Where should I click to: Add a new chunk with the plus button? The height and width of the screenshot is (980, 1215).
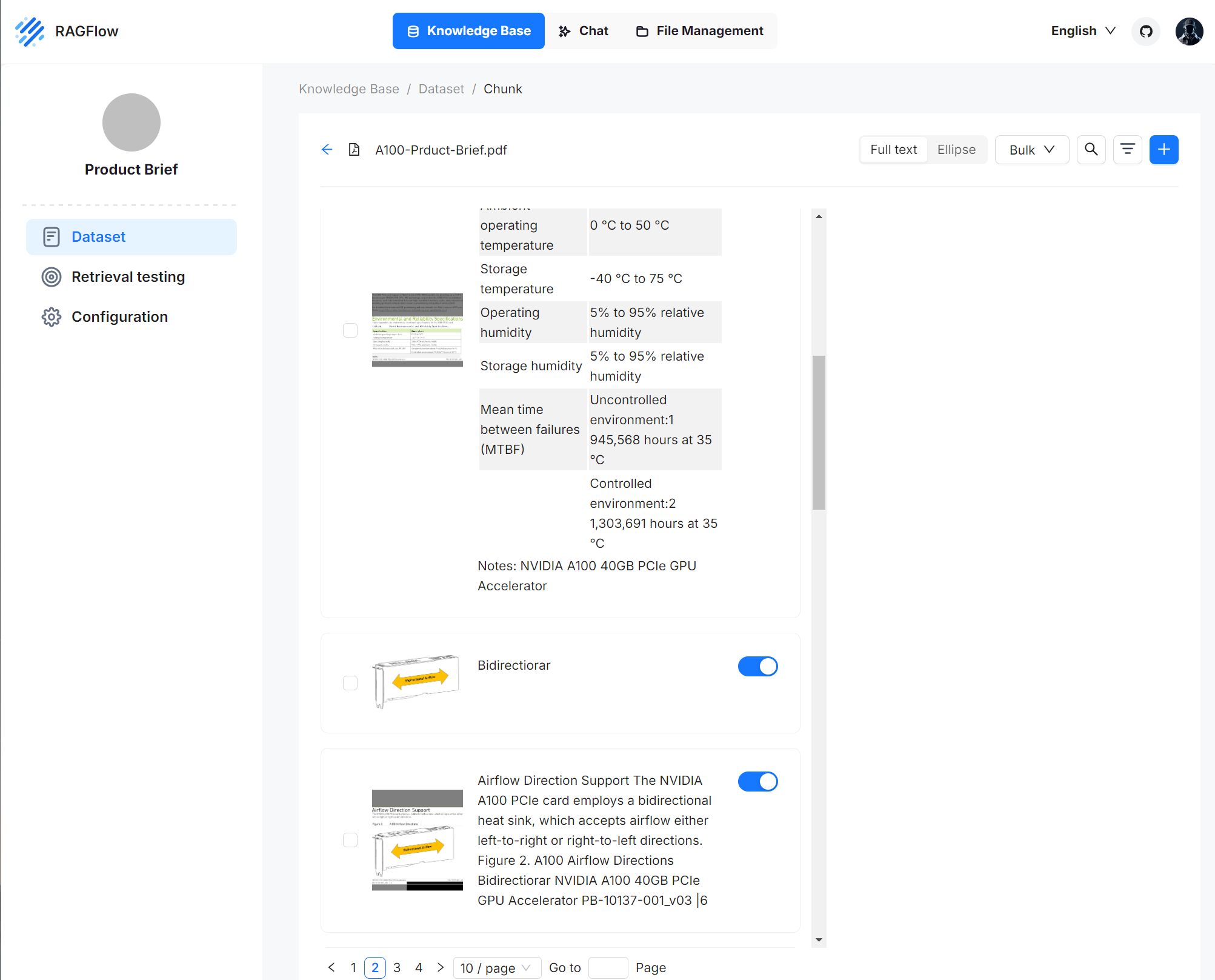(1163, 150)
